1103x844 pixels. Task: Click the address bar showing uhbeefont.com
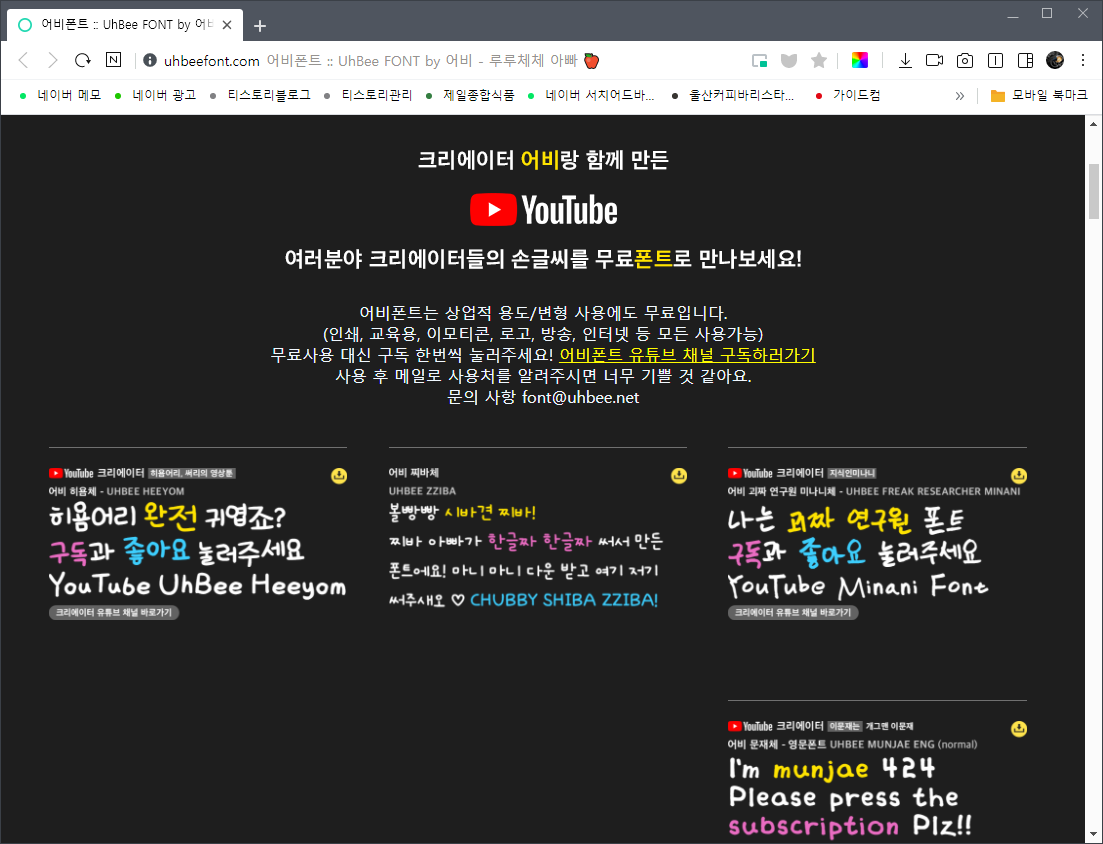(x=436, y=60)
